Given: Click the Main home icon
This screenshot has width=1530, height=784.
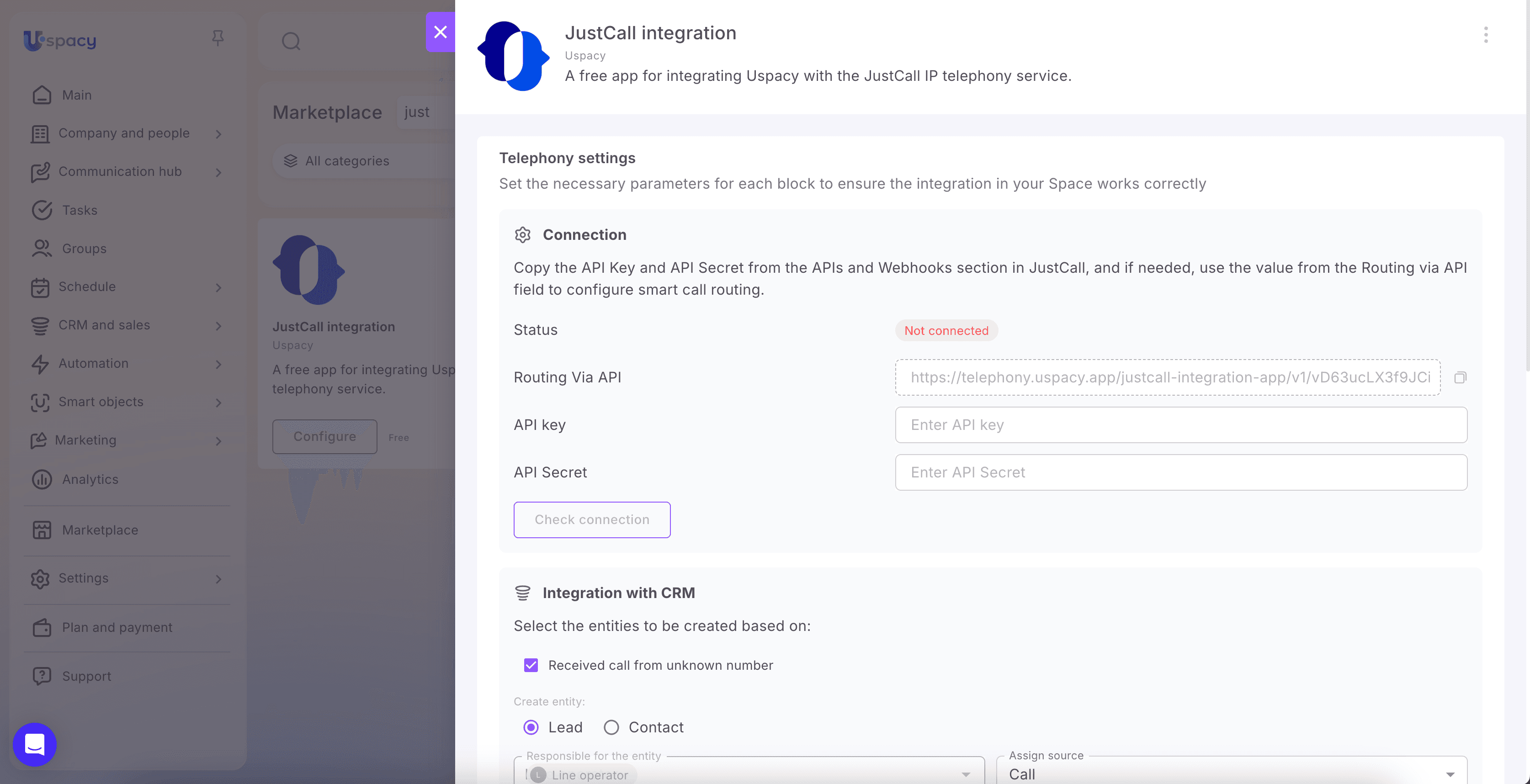Looking at the screenshot, I should click(x=42, y=95).
